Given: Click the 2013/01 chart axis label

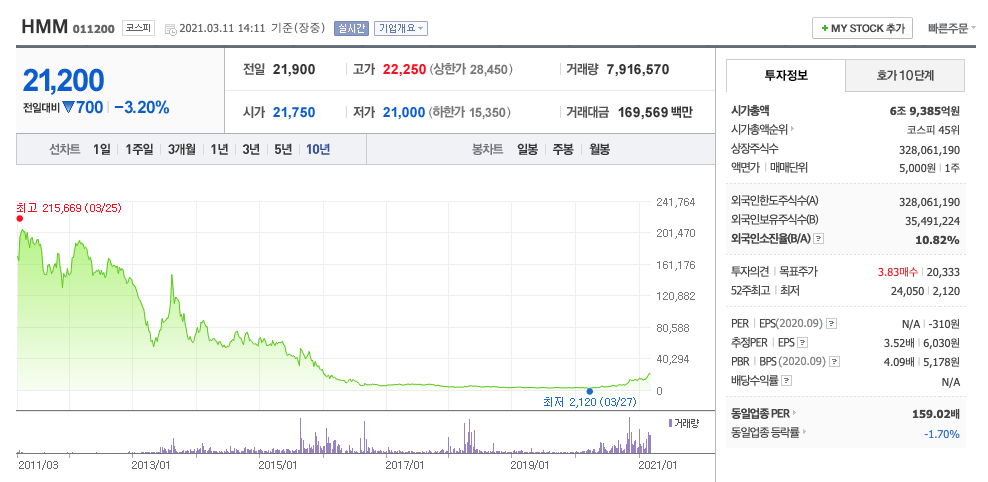Looking at the screenshot, I should point(152,466).
